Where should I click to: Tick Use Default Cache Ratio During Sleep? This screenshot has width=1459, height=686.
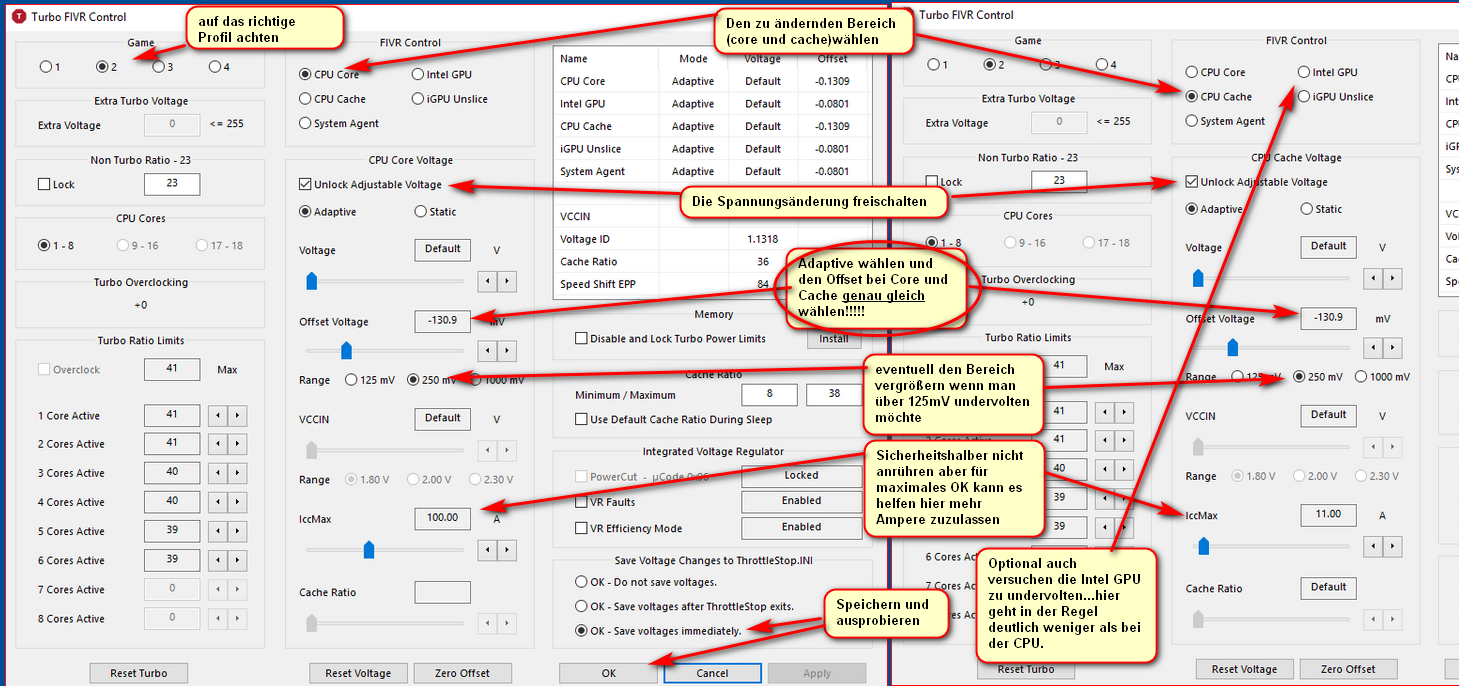pyautogui.click(x=582, y=419)
